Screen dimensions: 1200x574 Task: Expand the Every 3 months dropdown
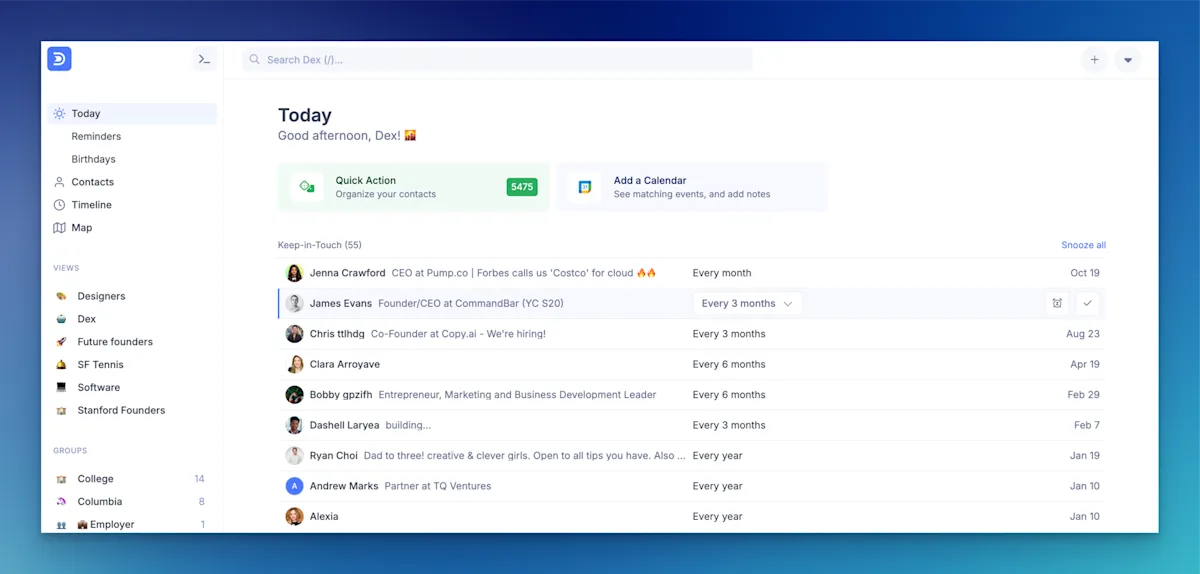pos(747,303)
